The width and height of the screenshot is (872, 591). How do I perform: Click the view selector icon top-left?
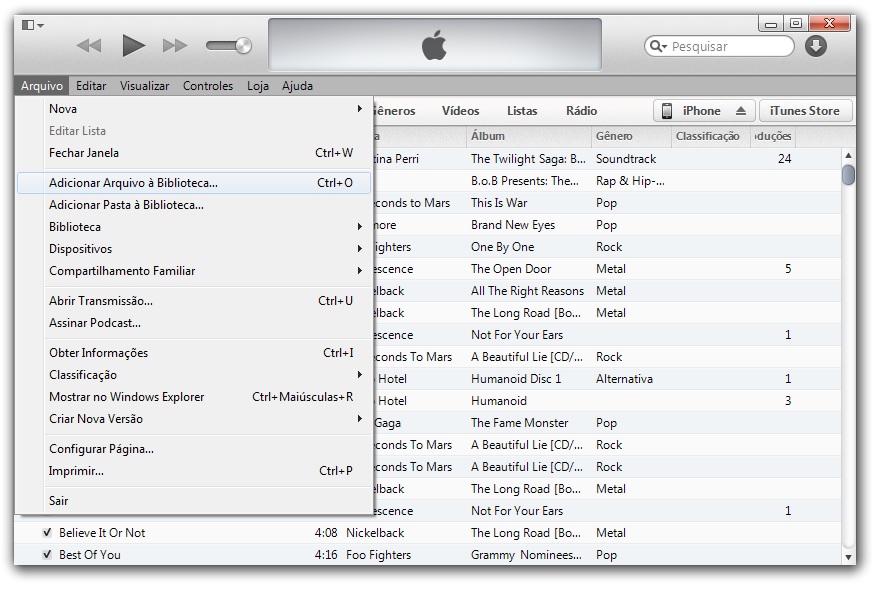point(30,22)
